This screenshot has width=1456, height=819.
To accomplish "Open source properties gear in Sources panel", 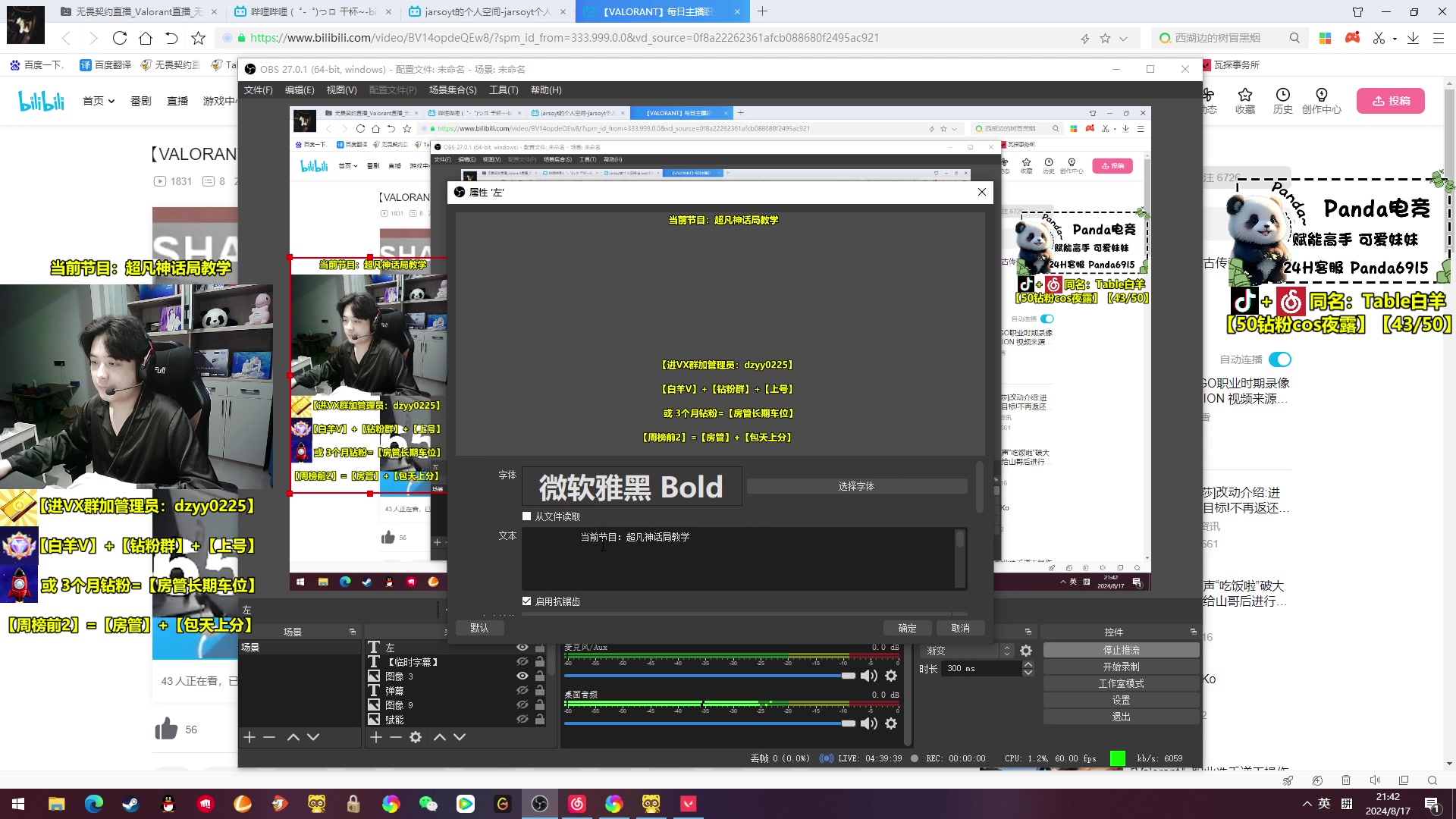I will (x=416, y=737).
